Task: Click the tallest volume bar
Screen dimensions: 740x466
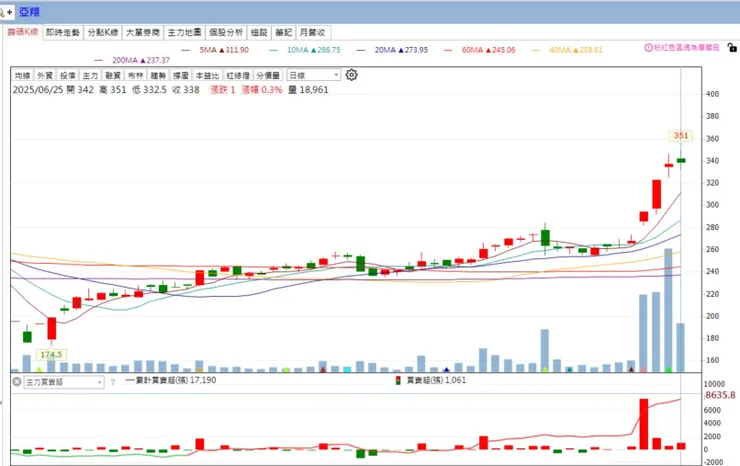Action: pos(668,310)
